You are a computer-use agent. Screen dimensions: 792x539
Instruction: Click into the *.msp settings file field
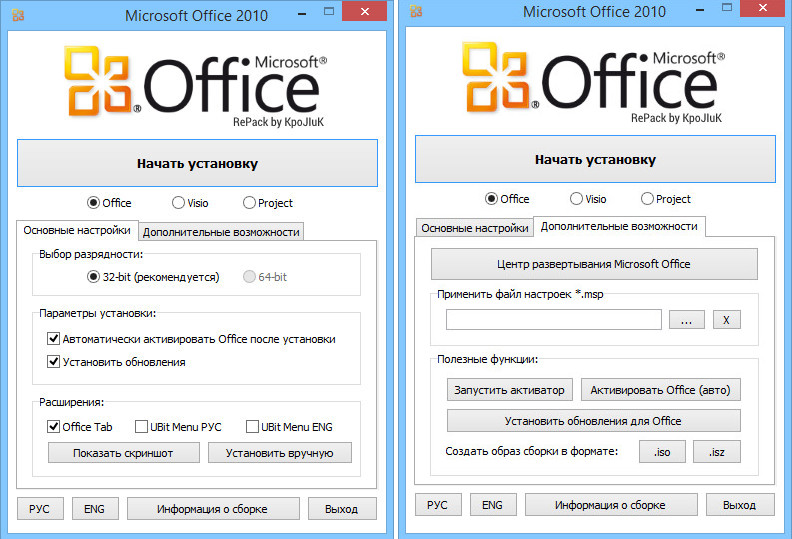click(x=553, y=320)
